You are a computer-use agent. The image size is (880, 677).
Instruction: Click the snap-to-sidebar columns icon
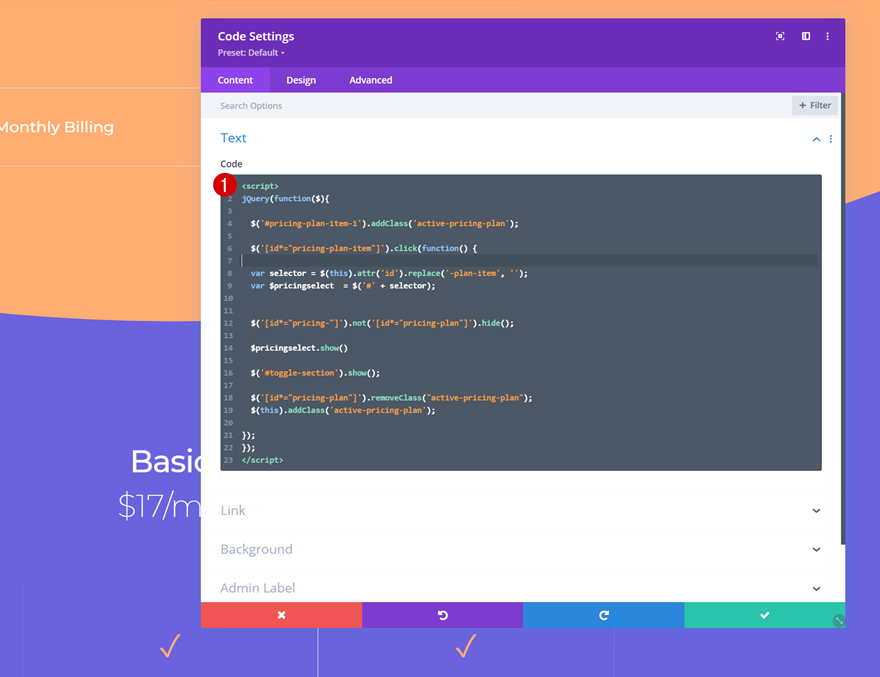point(805,36)
